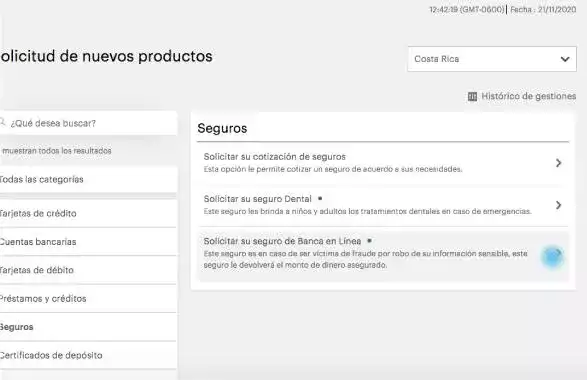Click the Histórico de gestiones table icon
Viewport: 587px width, 380px height.
pyautogui.click(x=472, y=97)
